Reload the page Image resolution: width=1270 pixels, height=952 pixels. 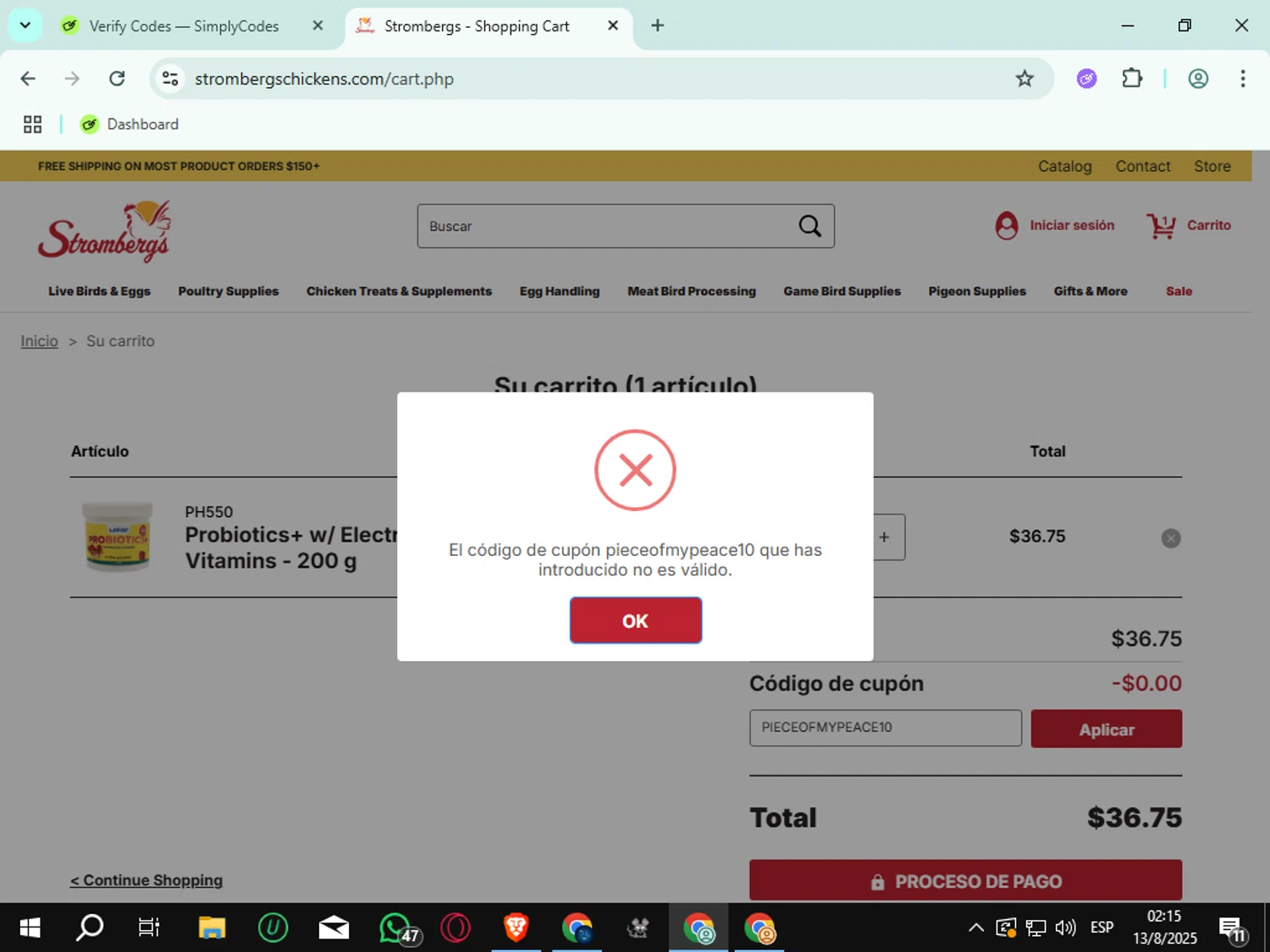point(117,79)
